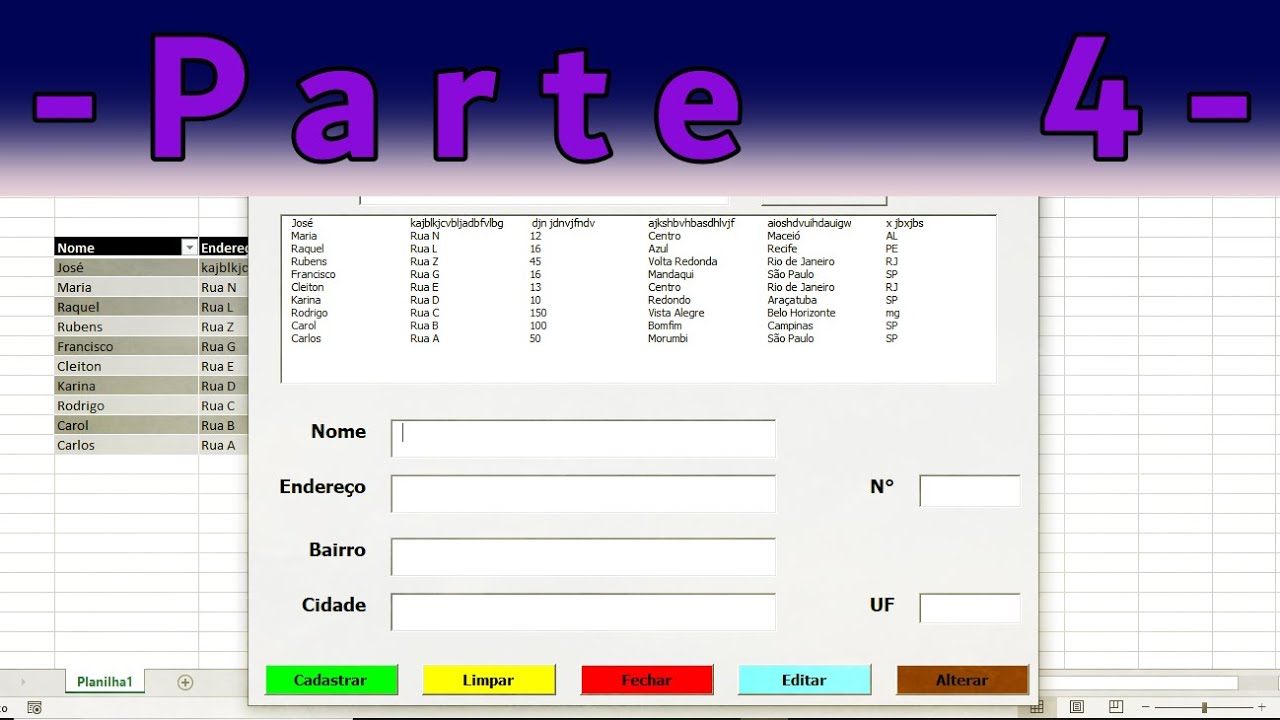Click Araçatuba in the listbox
This screenshot has width=1280, height=720.
click(x=792, y=300)
